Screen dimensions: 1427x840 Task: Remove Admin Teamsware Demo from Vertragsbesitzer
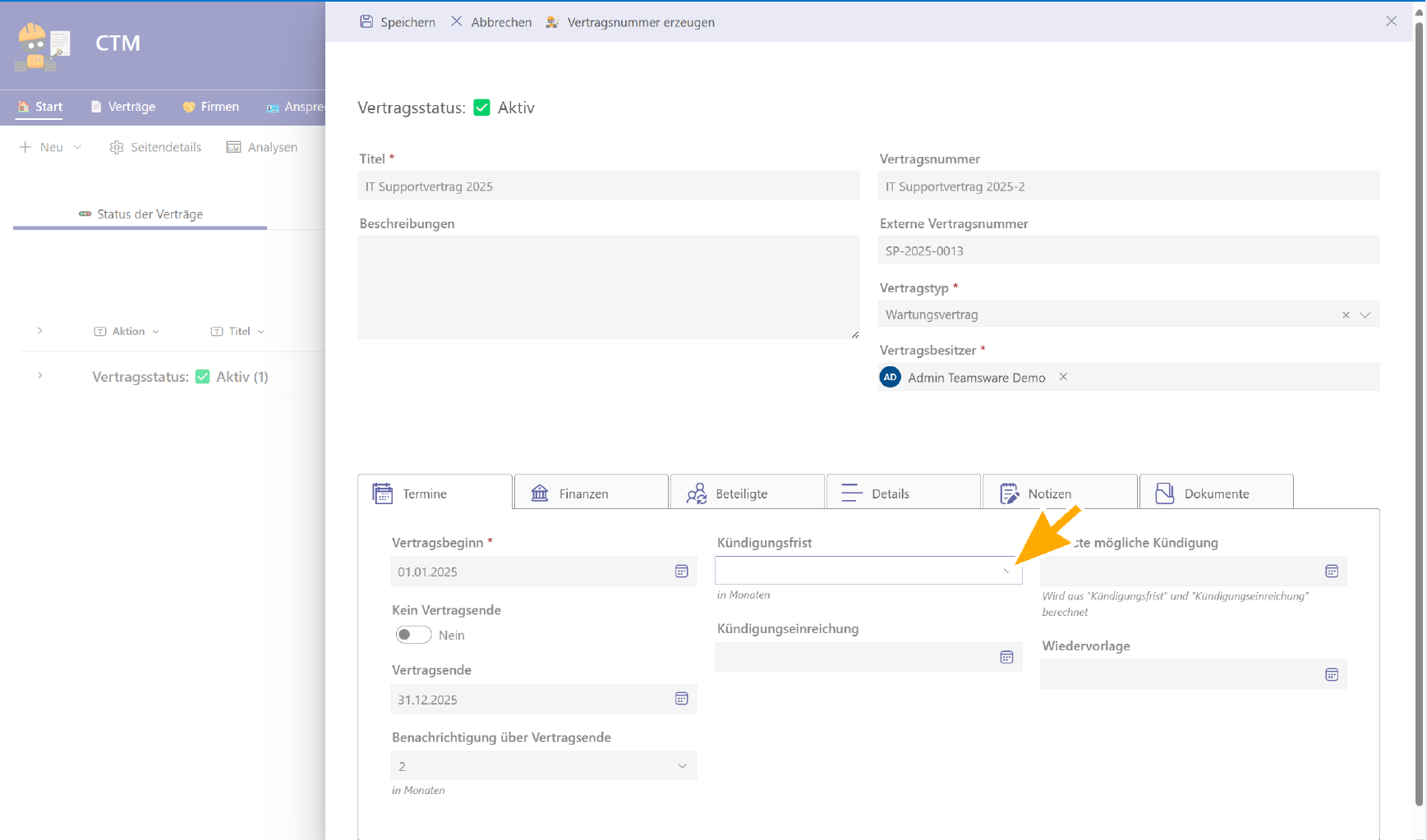pyautogui.click(x=1063, y=377)
